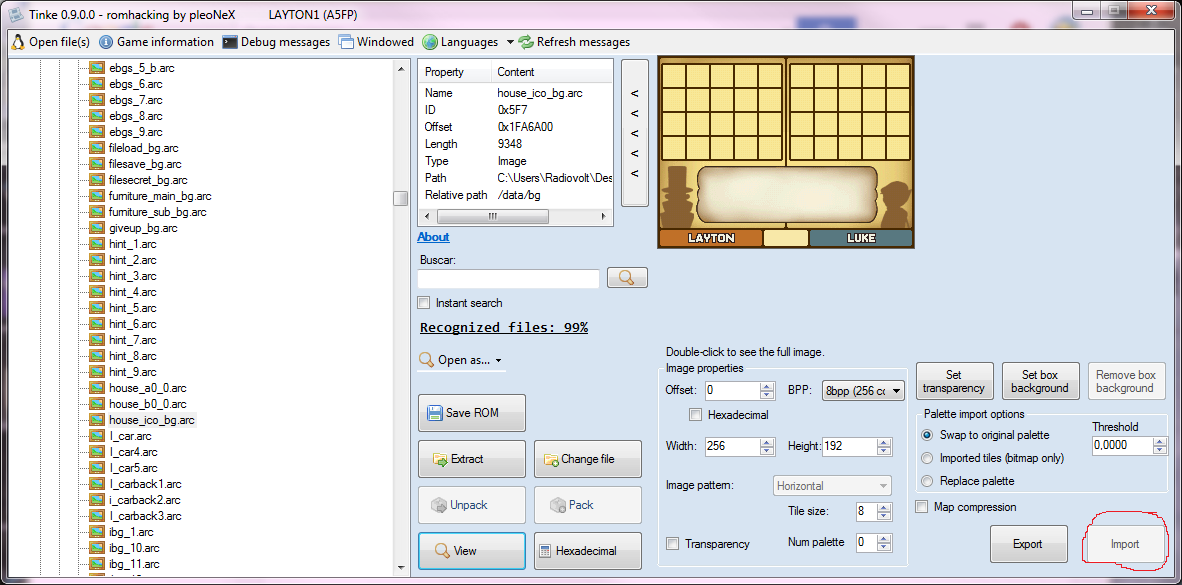Click the image icon of house_ico_bg.arc
This screenshot has width=1182, height=585.
pyautogui.click(x=96, y=420)
